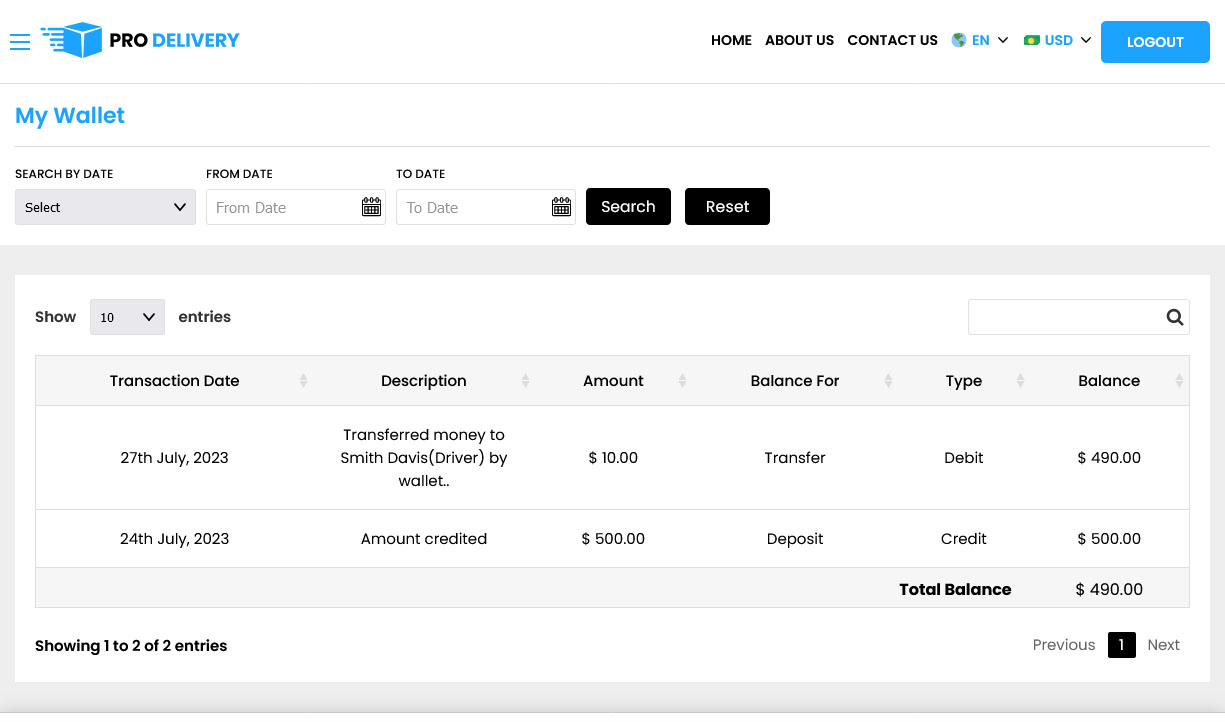Screen dimensions: 1225x722
Task: Select page 1 in pagination
Action: [1121, 645]
